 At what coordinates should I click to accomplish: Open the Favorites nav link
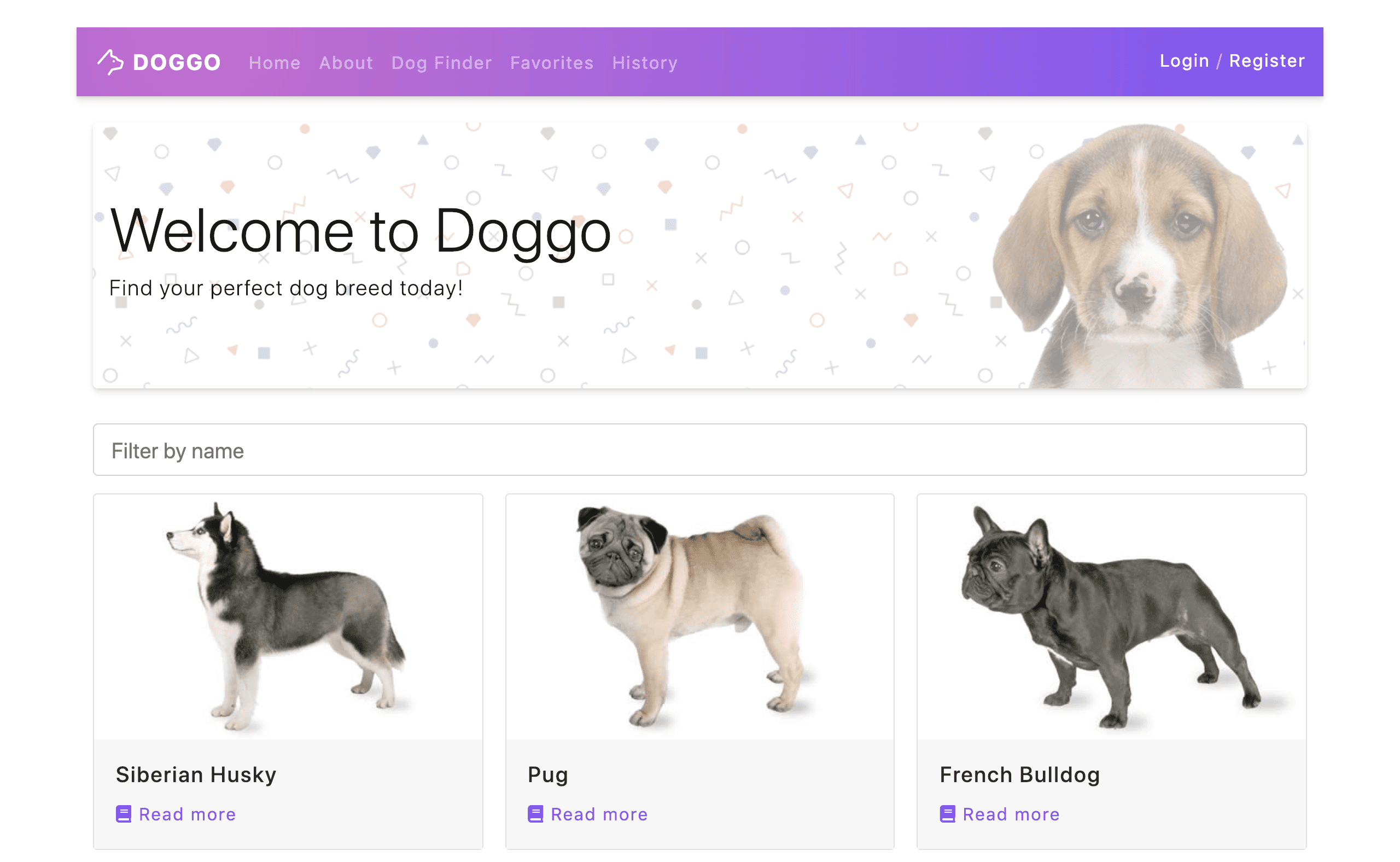click(551, 62)
